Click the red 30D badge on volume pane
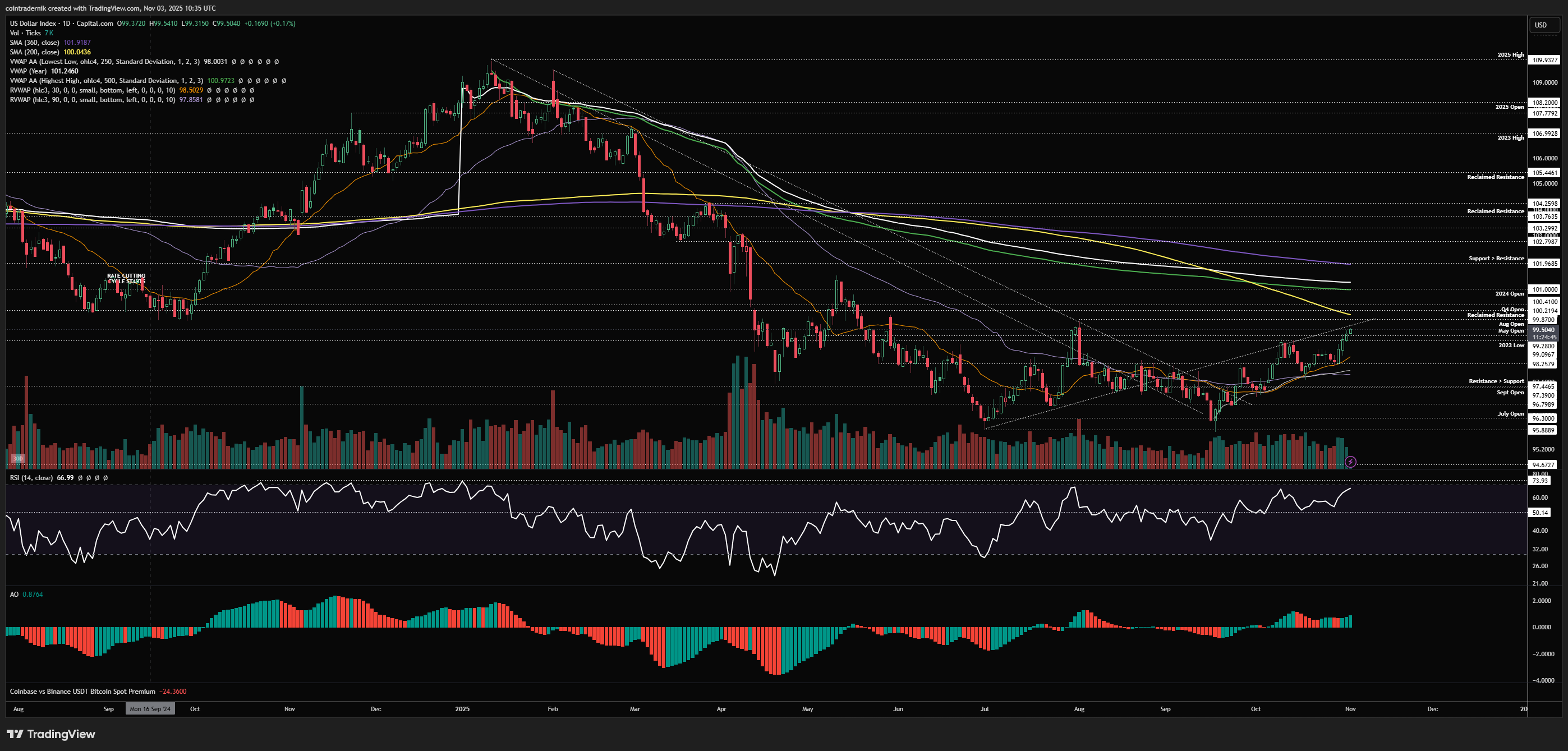The width and height of the screenshot is (1568, 751). click(17, 458)
